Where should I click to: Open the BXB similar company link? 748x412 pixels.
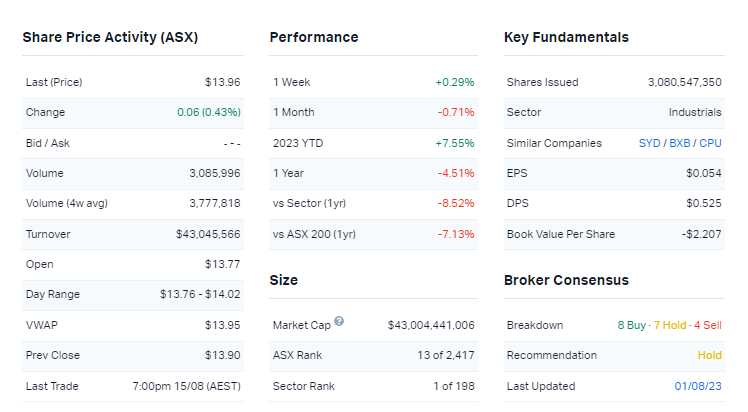680,143
